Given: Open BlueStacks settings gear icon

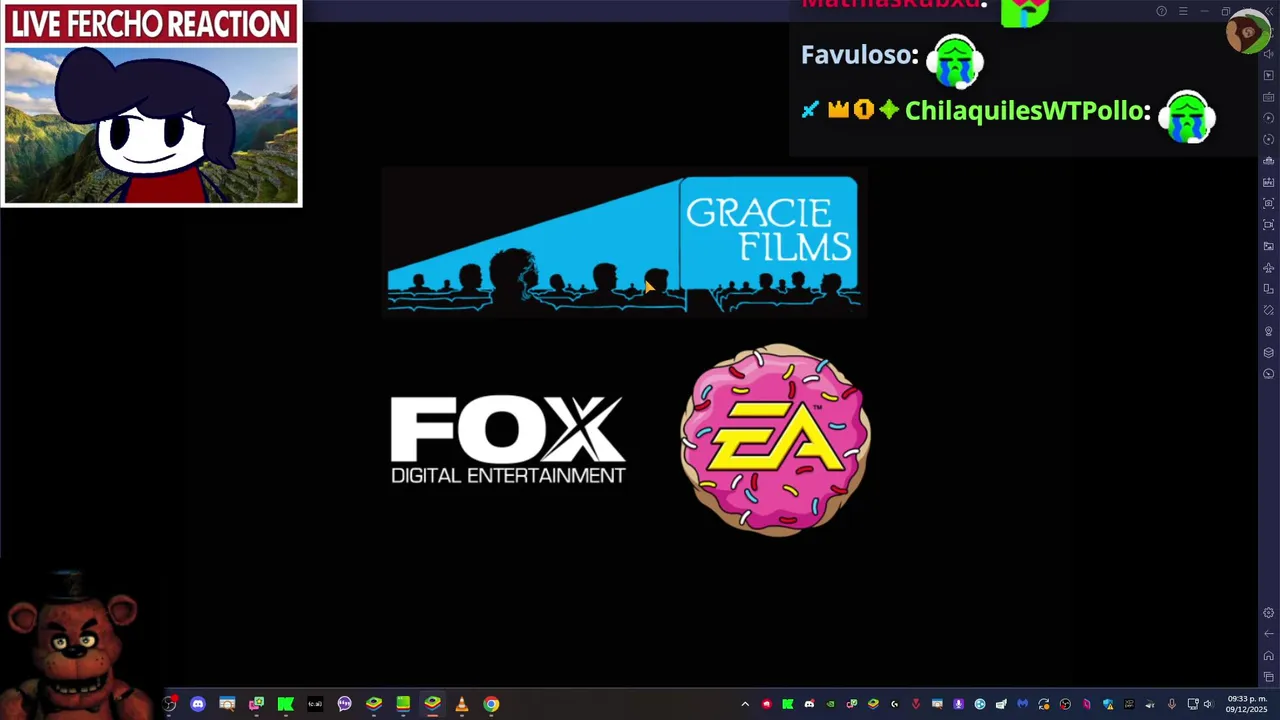Looking at the screenshot, I should click(1268, 613).
